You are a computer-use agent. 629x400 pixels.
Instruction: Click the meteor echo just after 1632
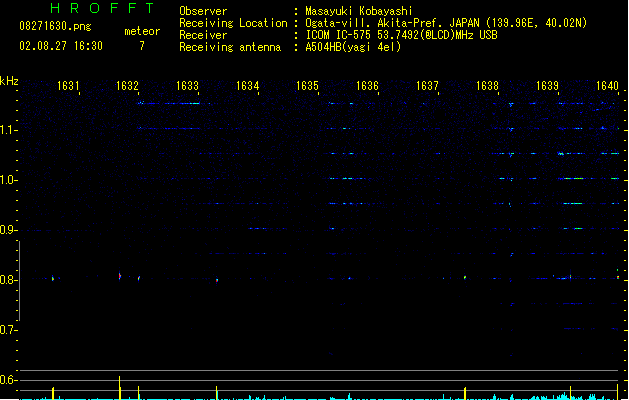click(x=139, y=278)
